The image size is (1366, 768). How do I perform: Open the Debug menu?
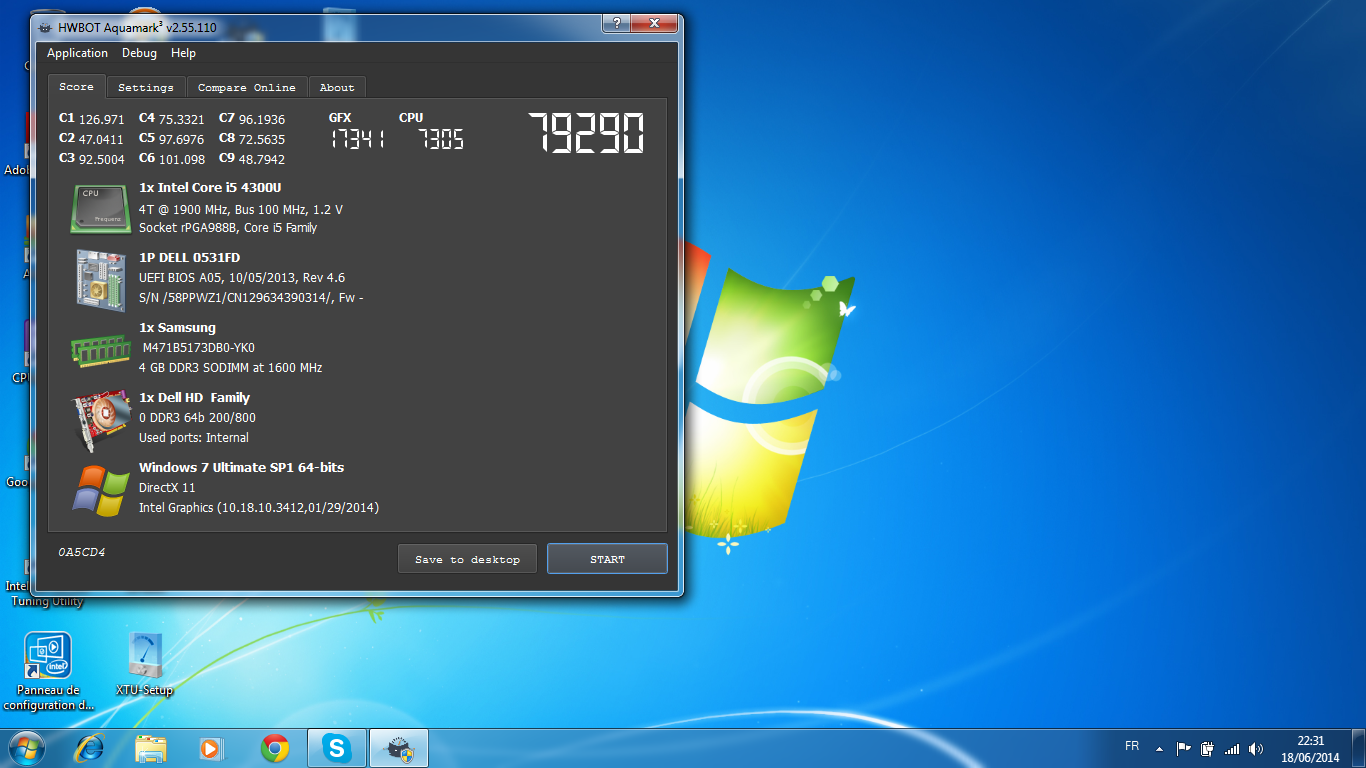(x=139, y=53)
